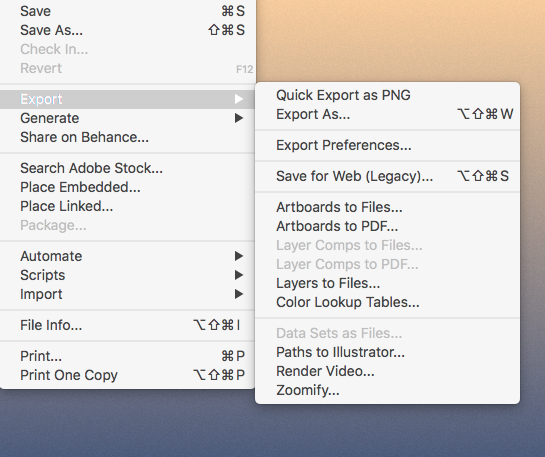
Task: Select Paths to Illustrator...
Action: coord(388,352)
